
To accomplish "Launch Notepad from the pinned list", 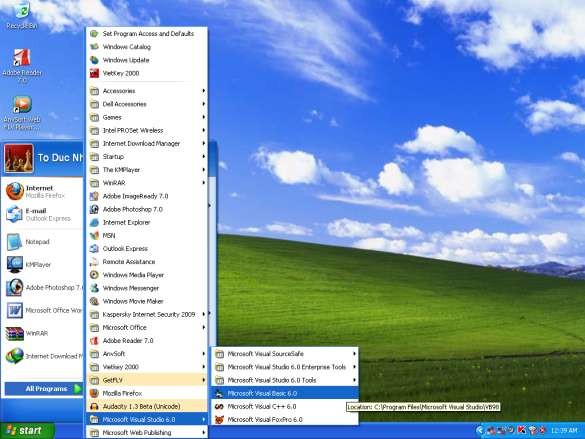I will click(28, 242).
